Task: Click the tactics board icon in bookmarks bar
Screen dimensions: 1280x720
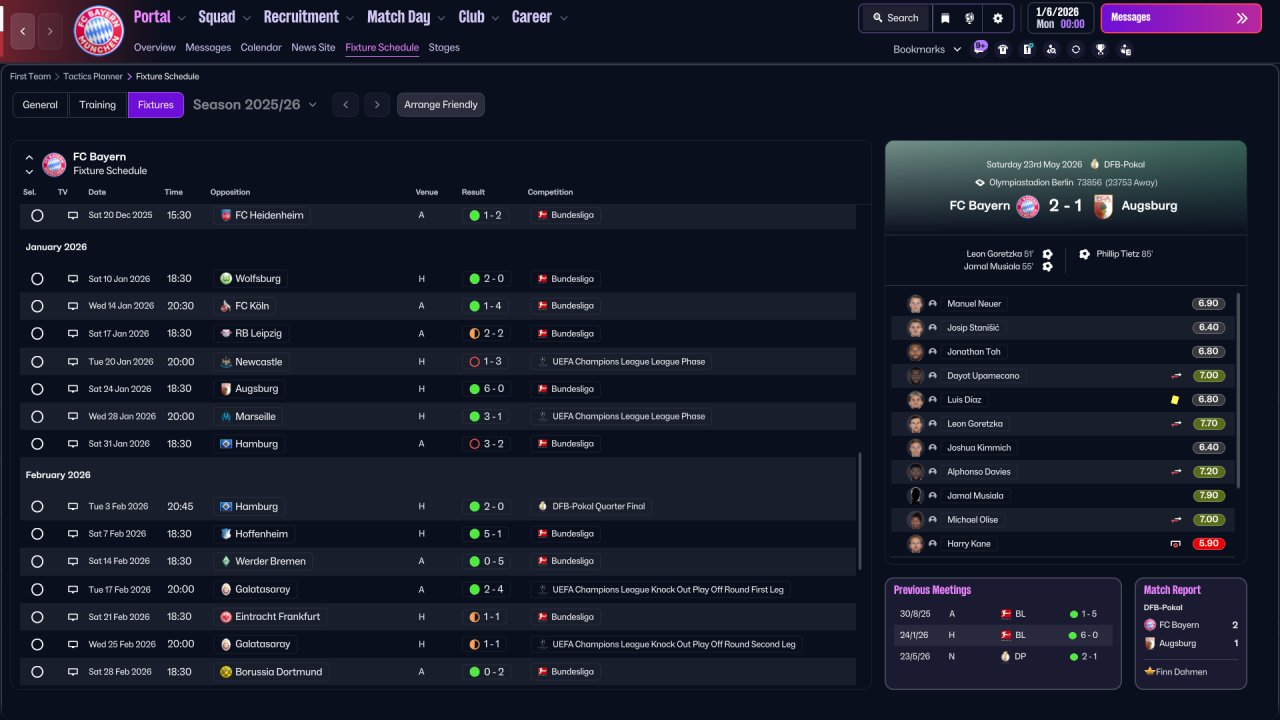Action: point(1027,49)
